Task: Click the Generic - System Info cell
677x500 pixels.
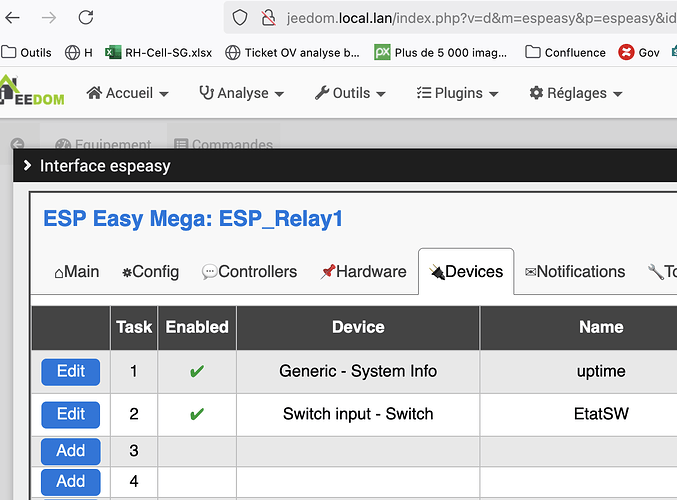Action: 358,371
